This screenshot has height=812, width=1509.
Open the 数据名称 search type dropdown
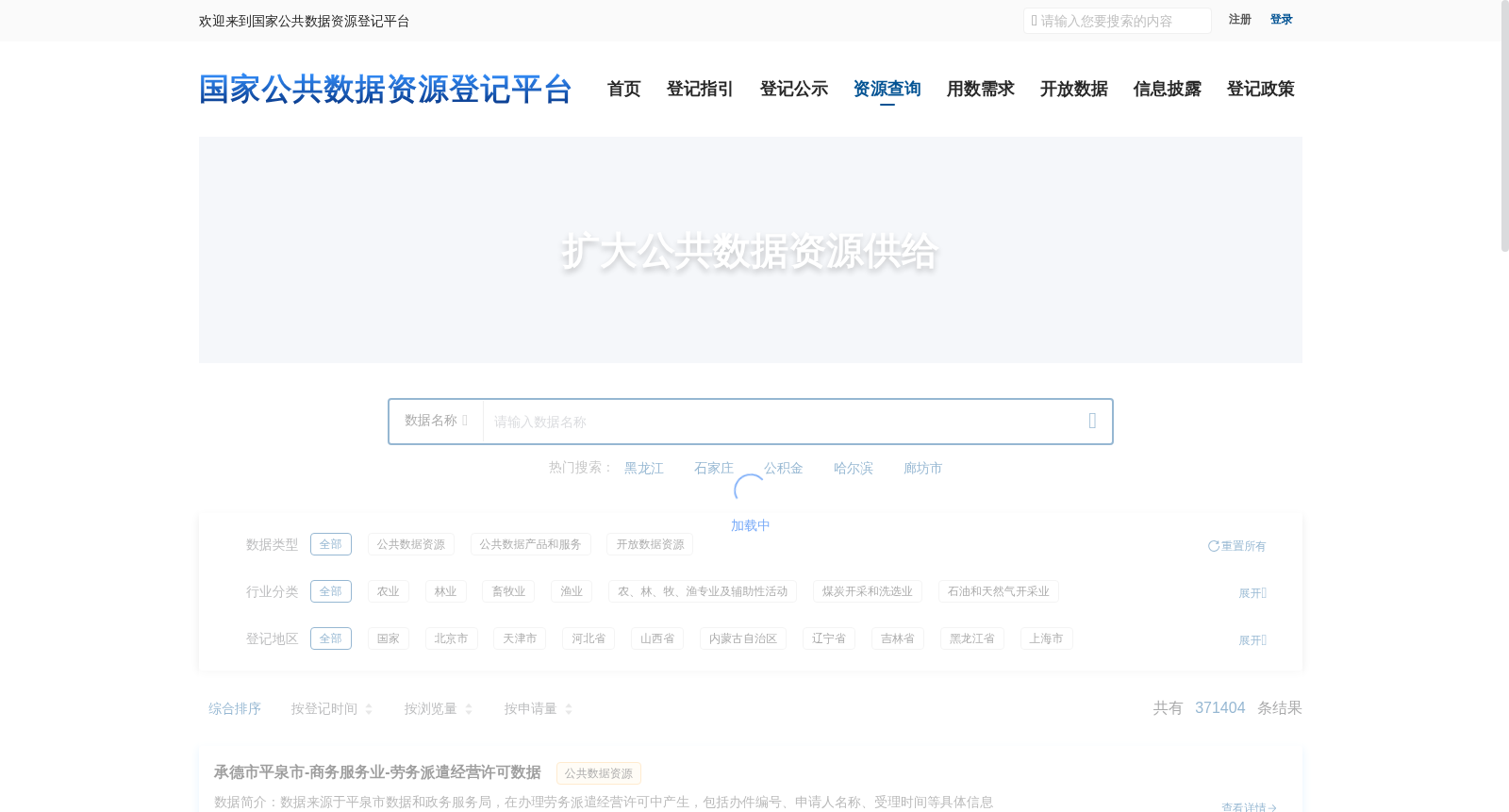click(436, 421)
